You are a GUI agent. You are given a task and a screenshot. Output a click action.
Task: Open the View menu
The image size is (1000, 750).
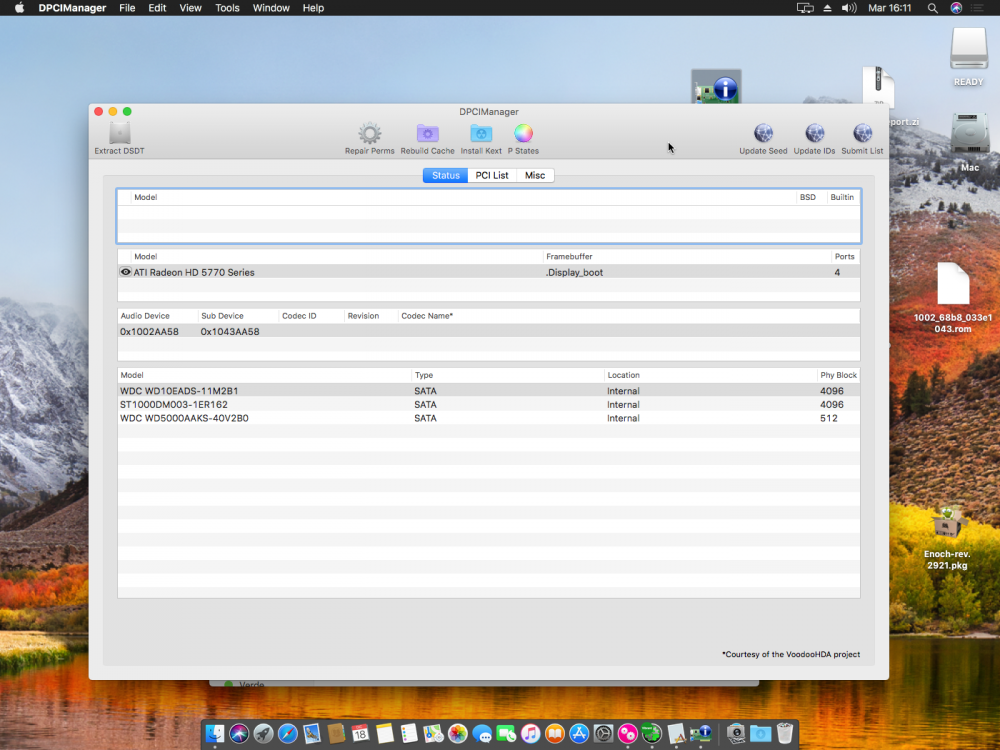[190, 8]
